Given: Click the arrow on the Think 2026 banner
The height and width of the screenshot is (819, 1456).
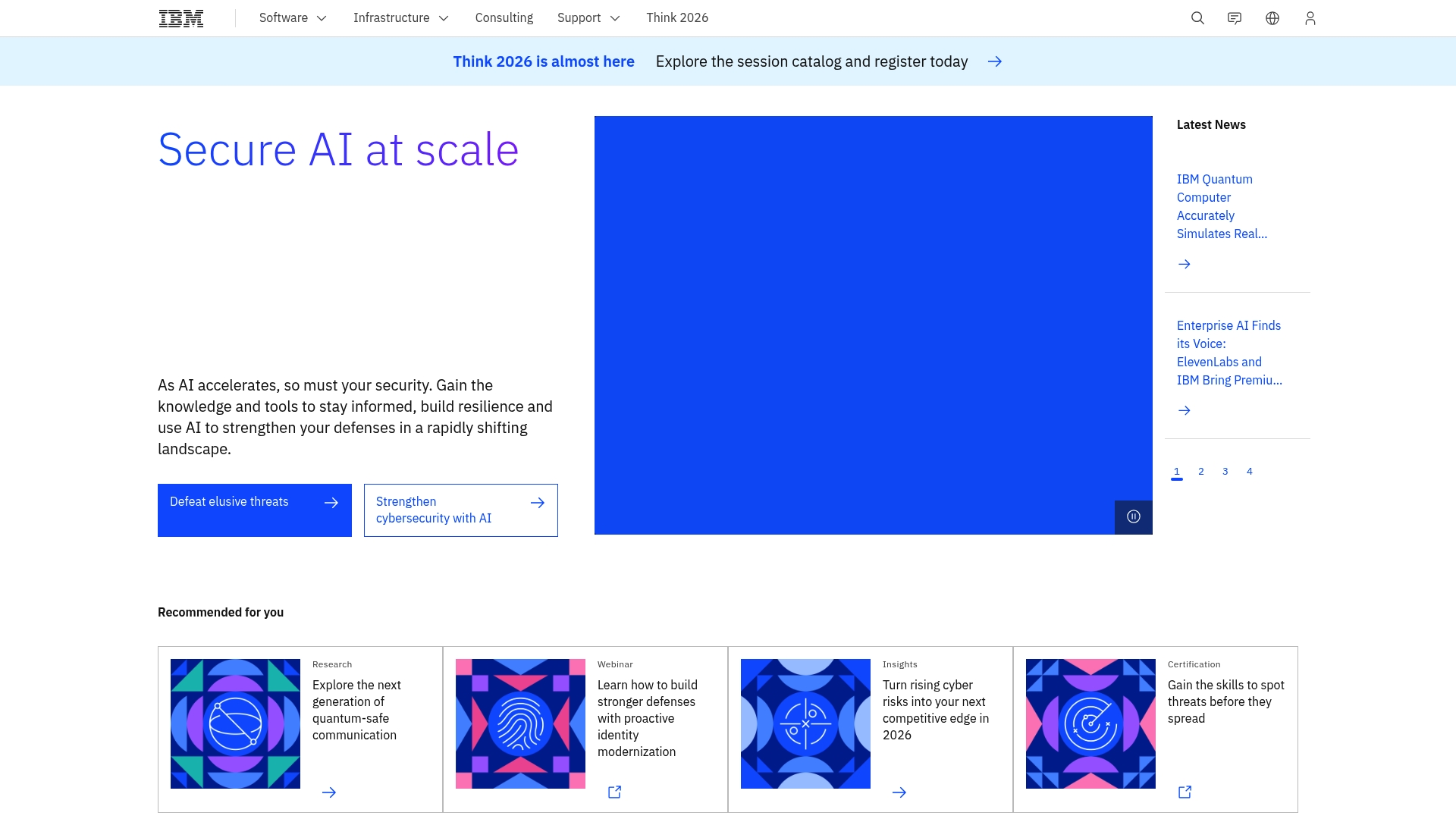Looking at the screenshot, I should coord(995,61).
